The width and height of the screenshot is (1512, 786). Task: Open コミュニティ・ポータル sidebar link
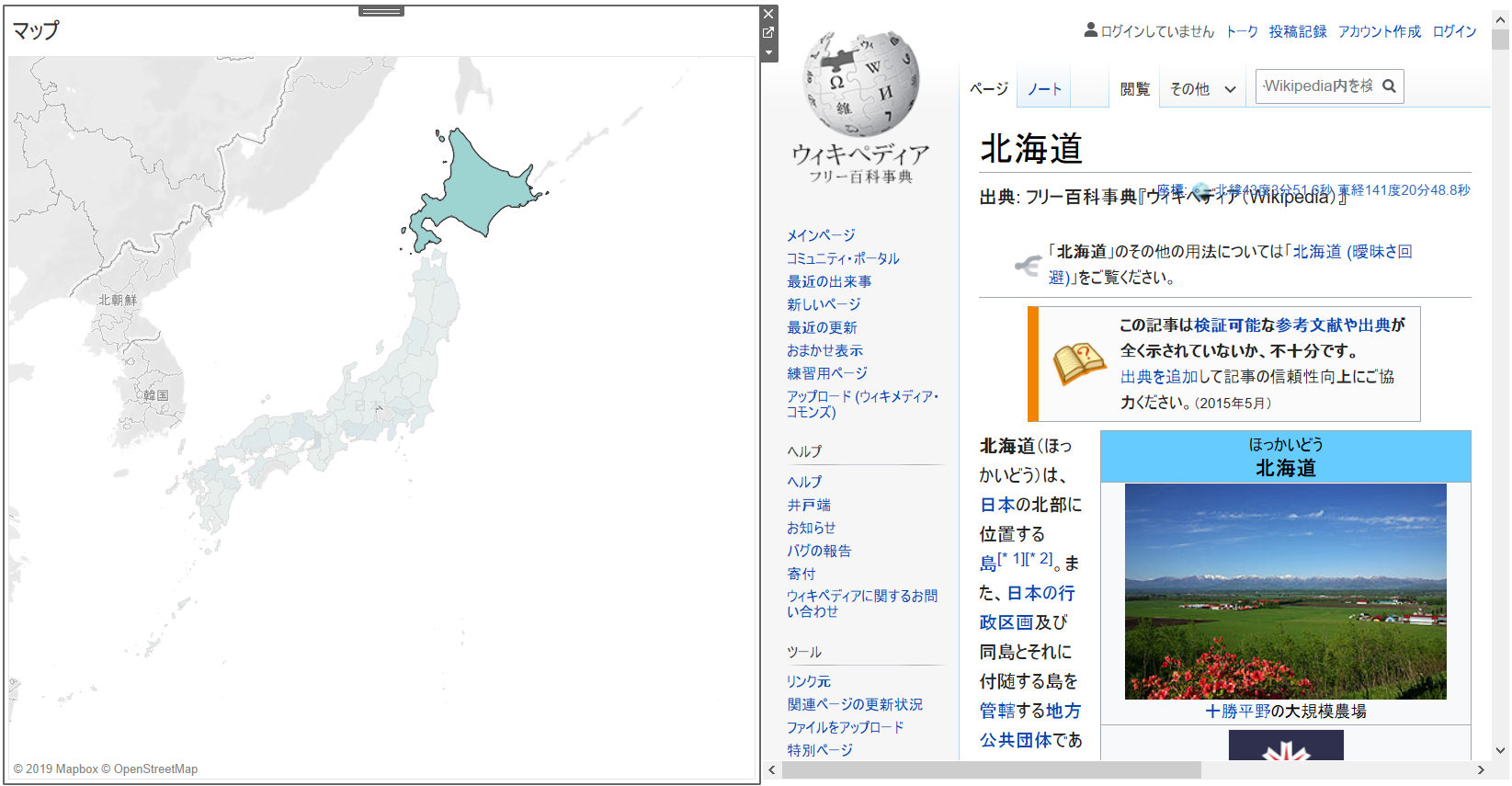tap(843, 258)
